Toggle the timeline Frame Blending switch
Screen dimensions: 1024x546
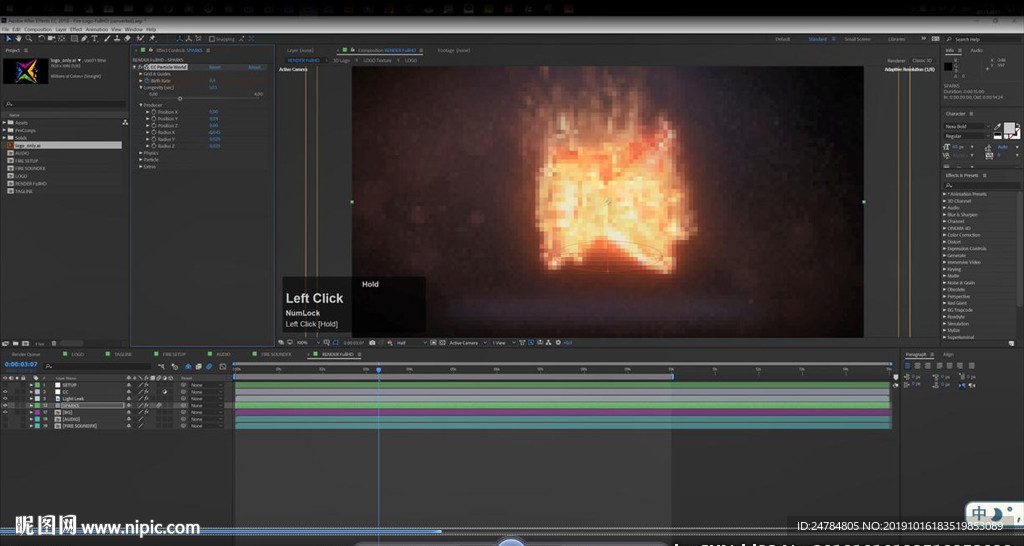199,366
